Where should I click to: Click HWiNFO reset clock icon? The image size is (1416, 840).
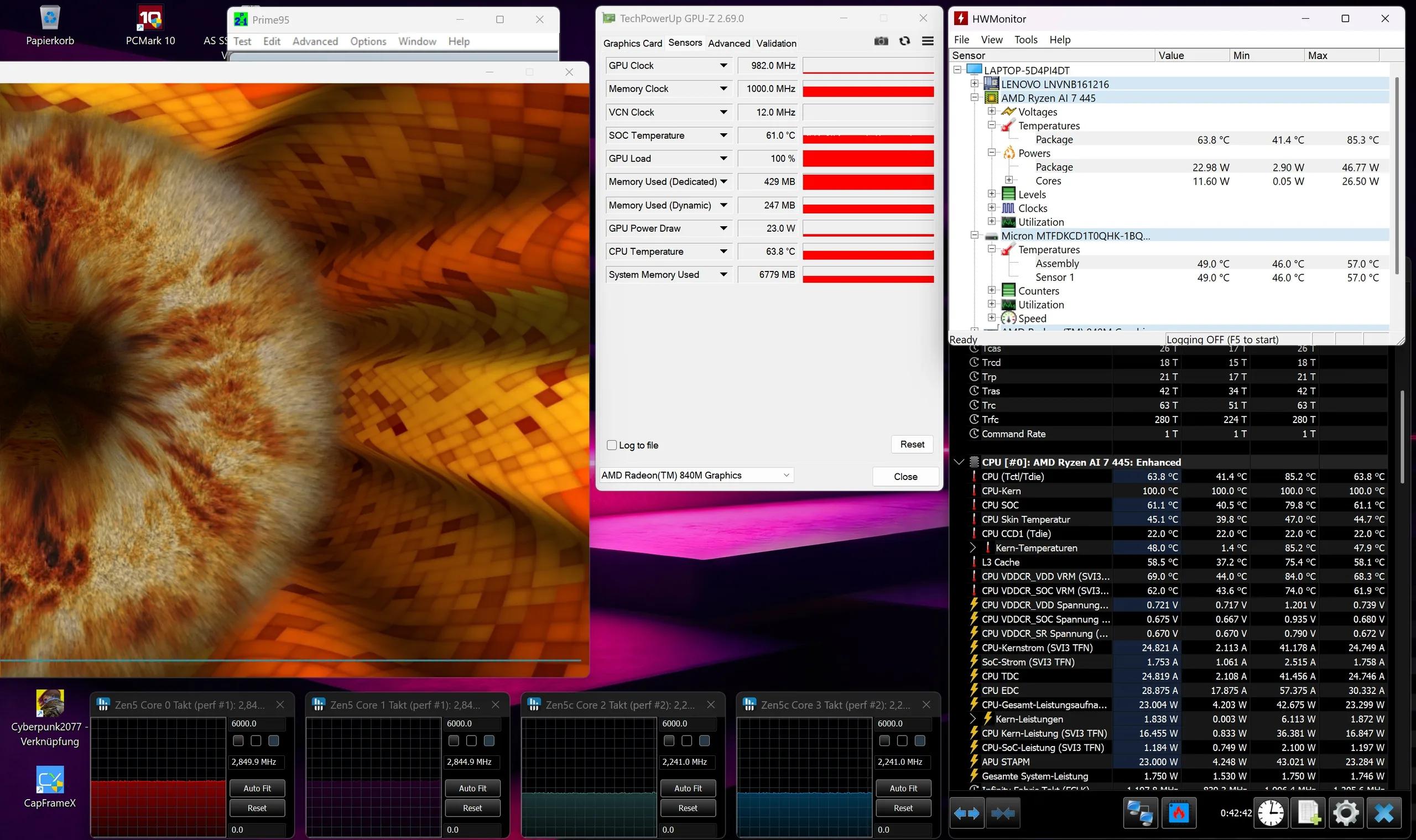1271,813
